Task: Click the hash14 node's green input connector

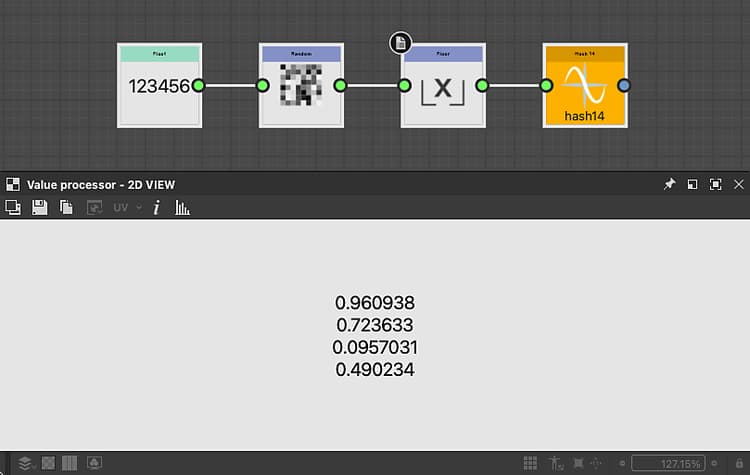Action: point(546,86)
